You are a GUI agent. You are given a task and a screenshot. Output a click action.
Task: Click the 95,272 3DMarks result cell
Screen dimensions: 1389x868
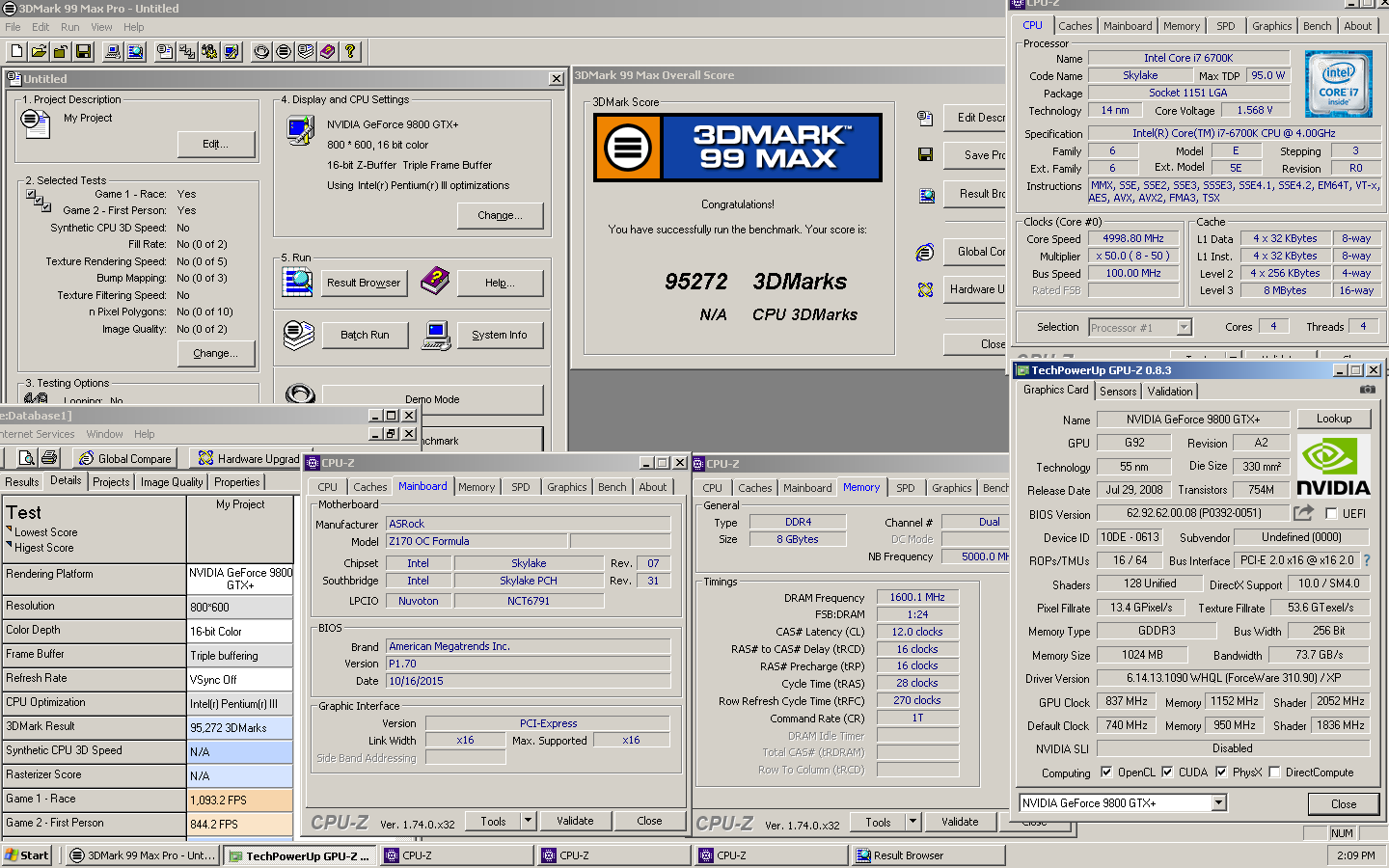click(240, 728)
